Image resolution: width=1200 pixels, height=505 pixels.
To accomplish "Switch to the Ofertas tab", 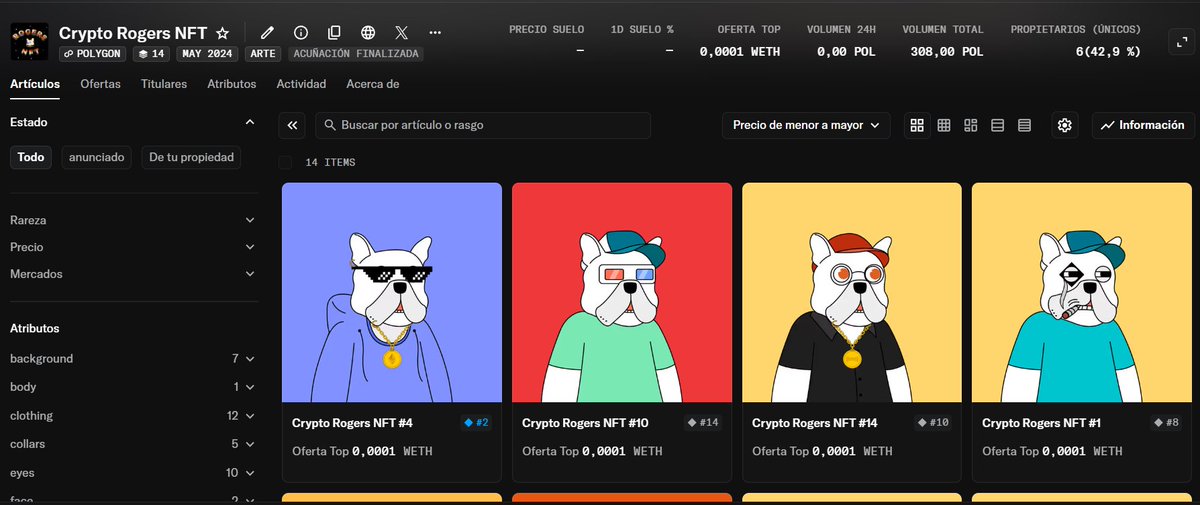I will [100, 84].
